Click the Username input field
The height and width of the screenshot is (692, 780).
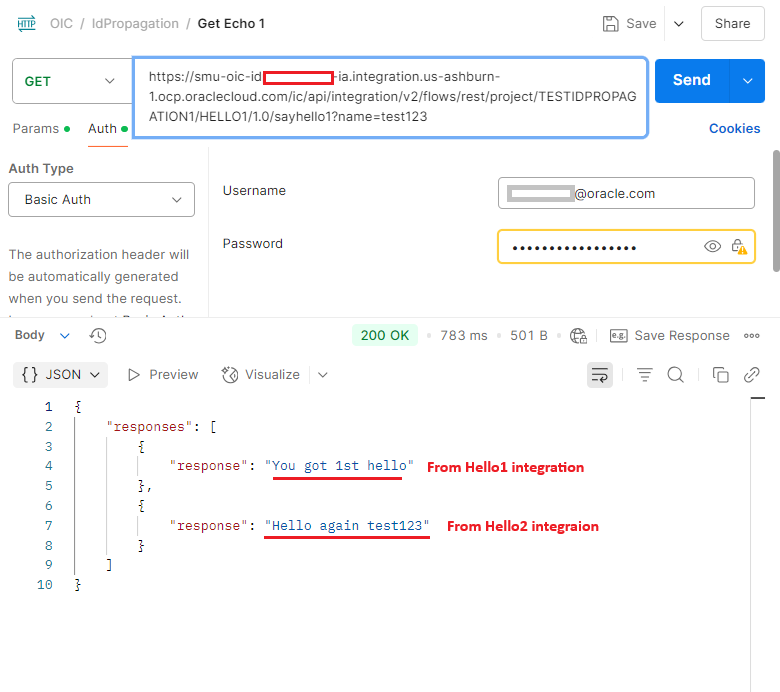pyautogui.click(x=626, y=194)
